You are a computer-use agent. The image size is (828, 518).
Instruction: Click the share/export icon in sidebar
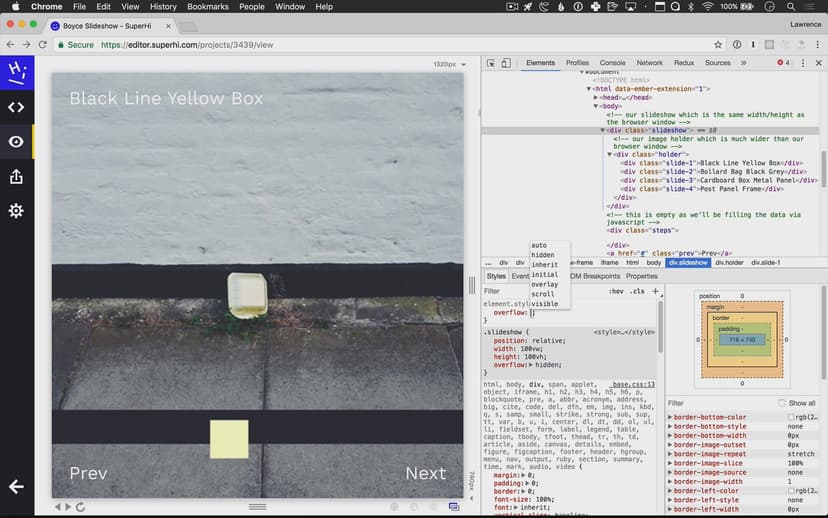point(16,177)
